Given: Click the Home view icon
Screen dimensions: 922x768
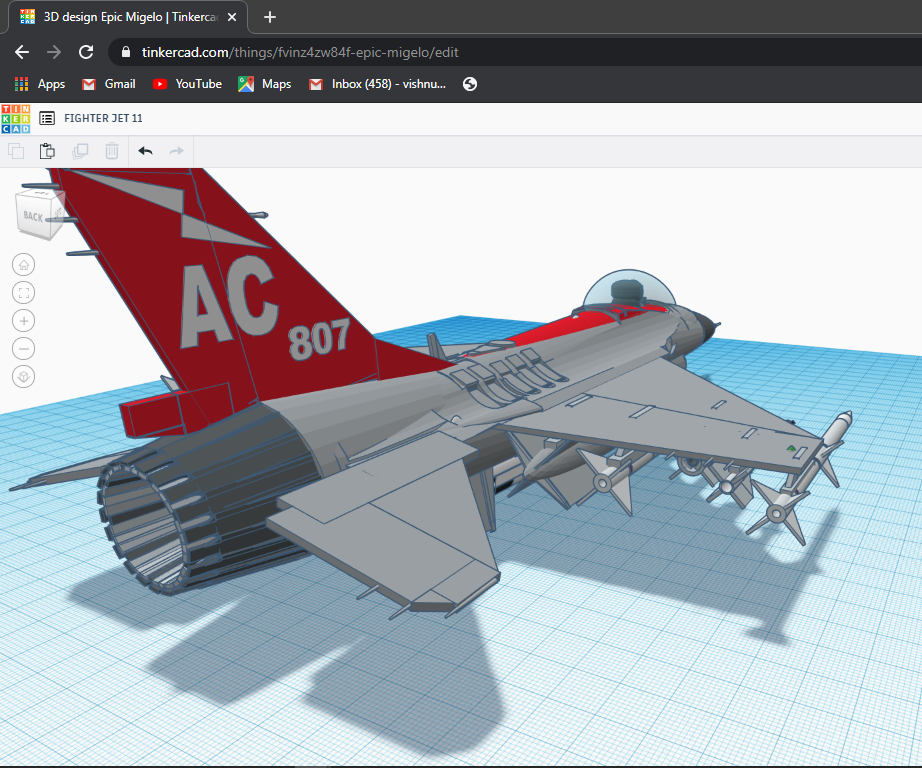Looking at the screenshot, I should coord(23,264).
